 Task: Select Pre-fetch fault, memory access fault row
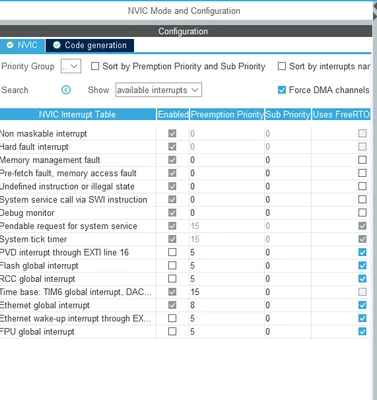pos(185,173)
